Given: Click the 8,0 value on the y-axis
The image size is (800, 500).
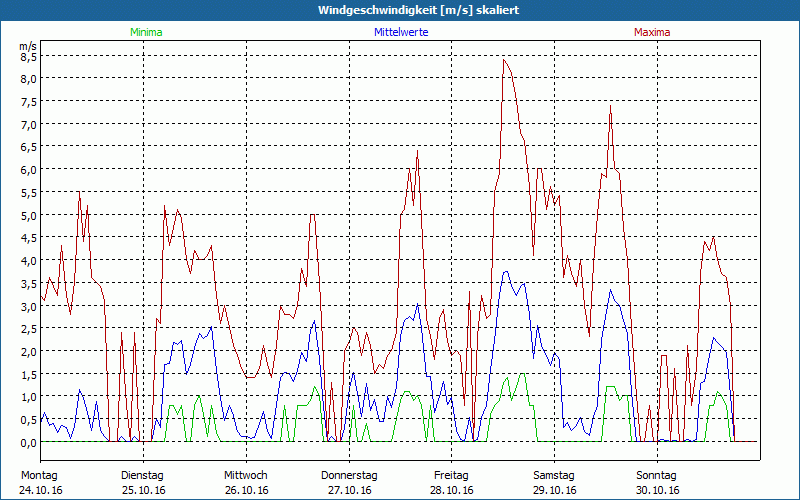Looking at the screenshot, I should (28, 79).
